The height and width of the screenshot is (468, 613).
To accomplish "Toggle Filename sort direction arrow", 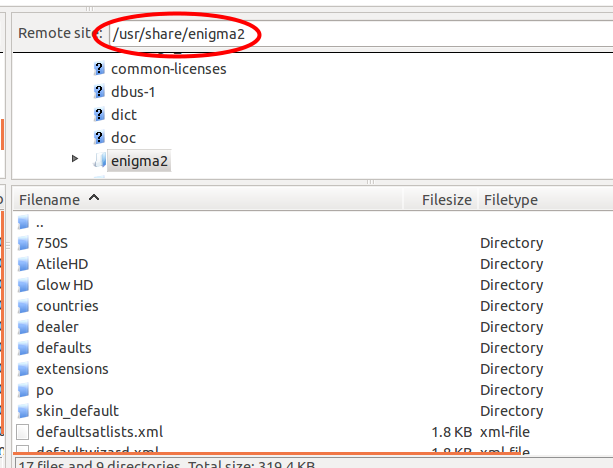I will click(x=94, y=198).
